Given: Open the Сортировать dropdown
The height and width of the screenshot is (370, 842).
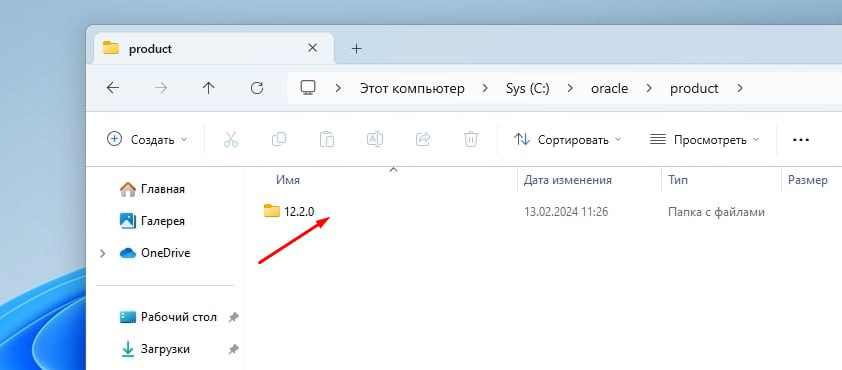Looking at the screenshot, I should click(567, 140).
